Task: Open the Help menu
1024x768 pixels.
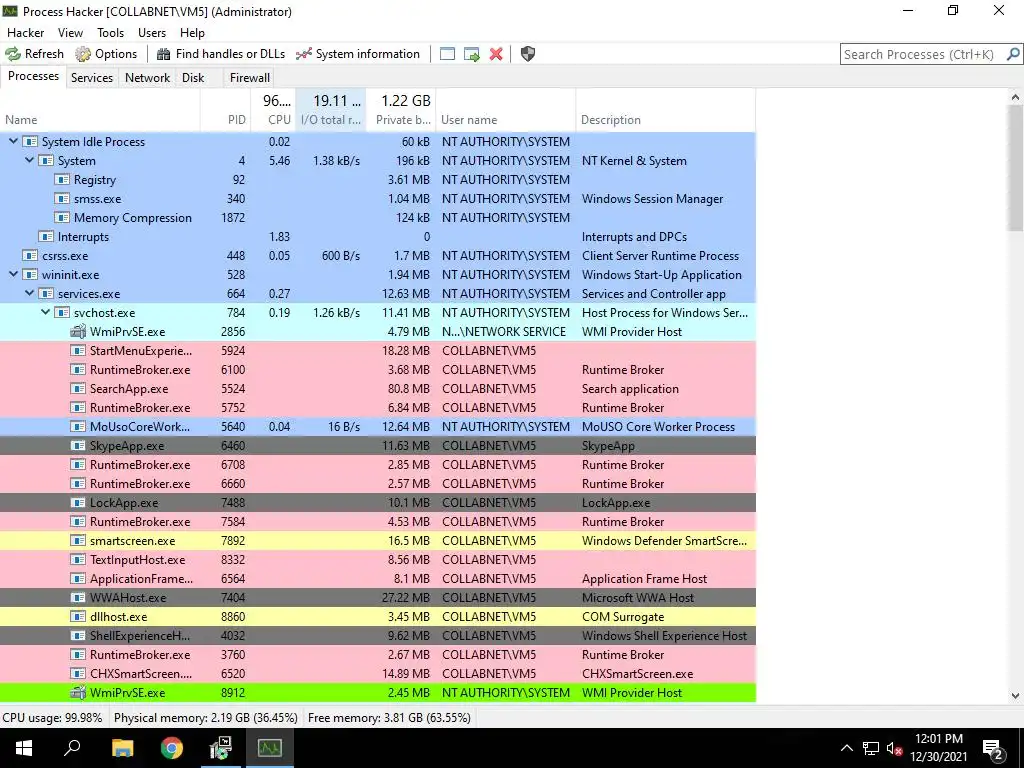Action: [x=192, y=33]
